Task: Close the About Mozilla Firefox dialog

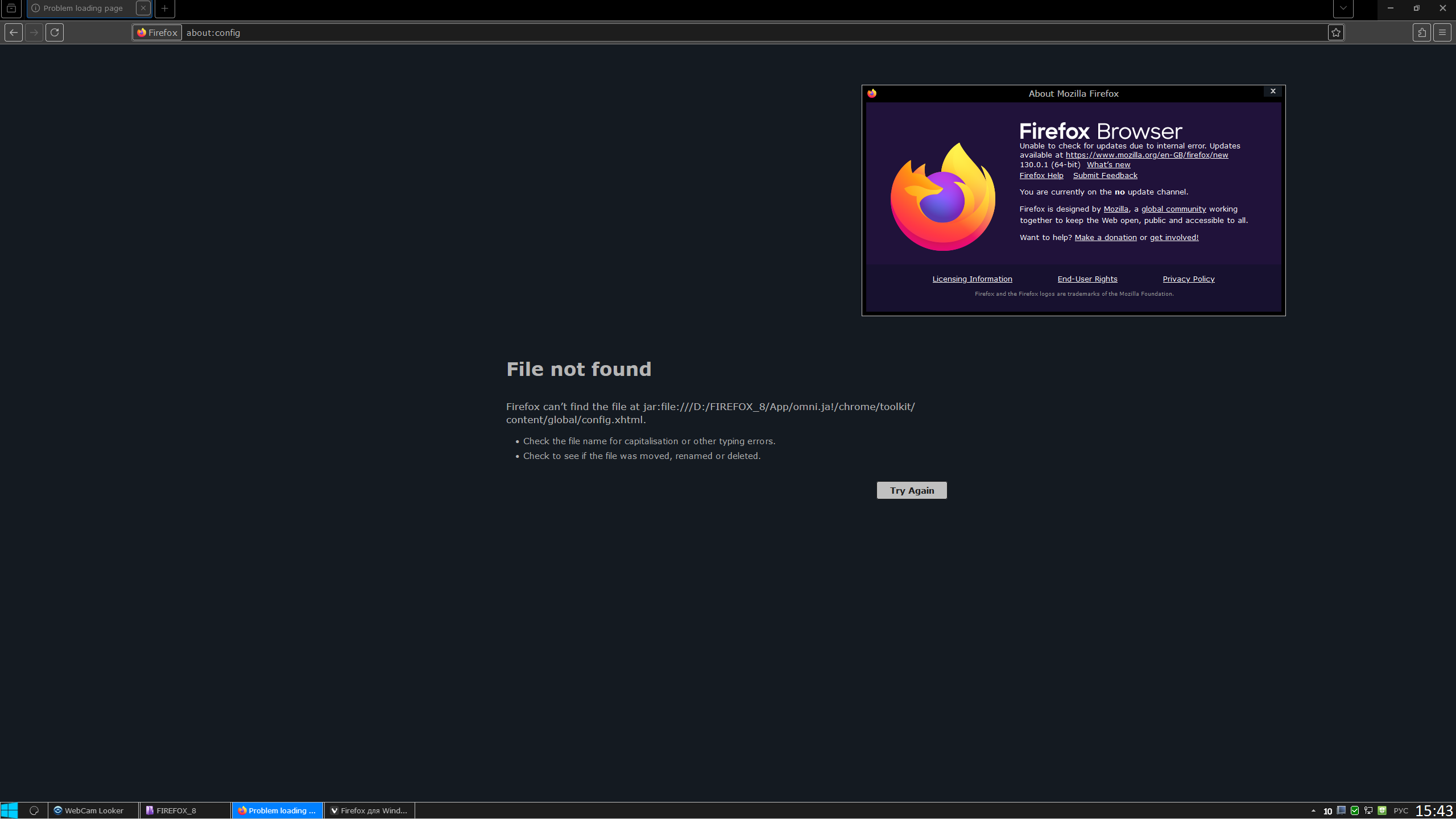Action: coord(1273,92)
